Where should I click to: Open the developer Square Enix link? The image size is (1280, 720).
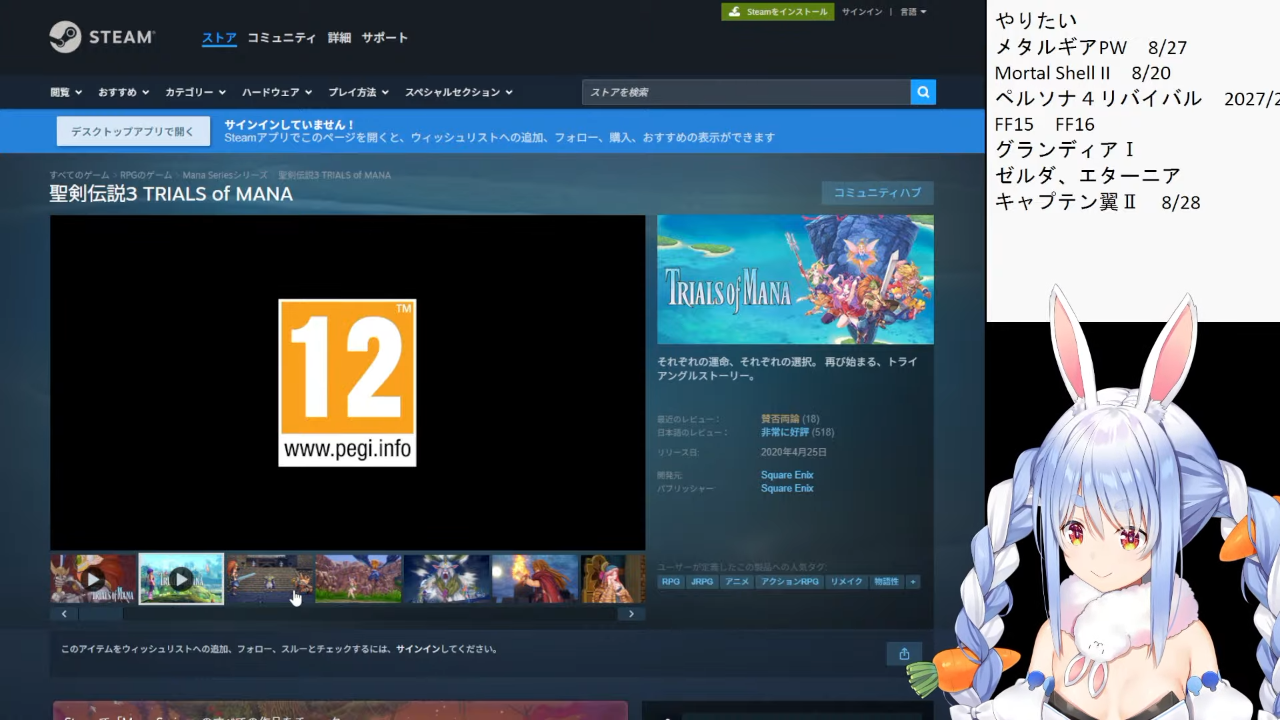tap(787, 475)
